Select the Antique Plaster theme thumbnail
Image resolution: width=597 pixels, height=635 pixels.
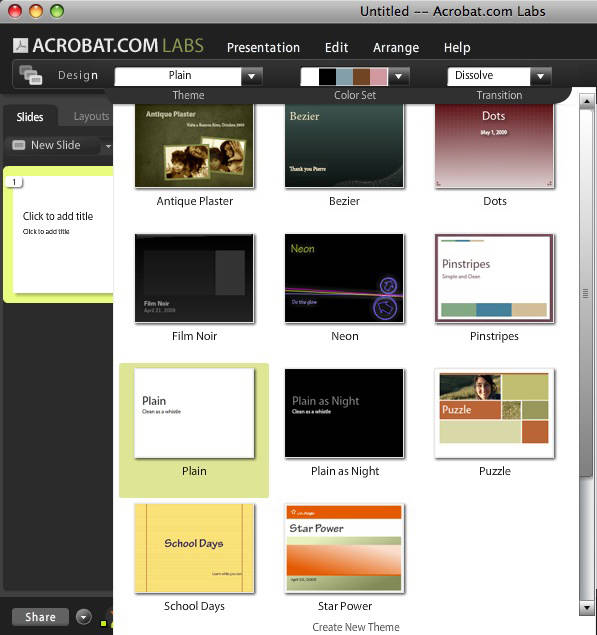pyautogui.click(x=194, y=145)
